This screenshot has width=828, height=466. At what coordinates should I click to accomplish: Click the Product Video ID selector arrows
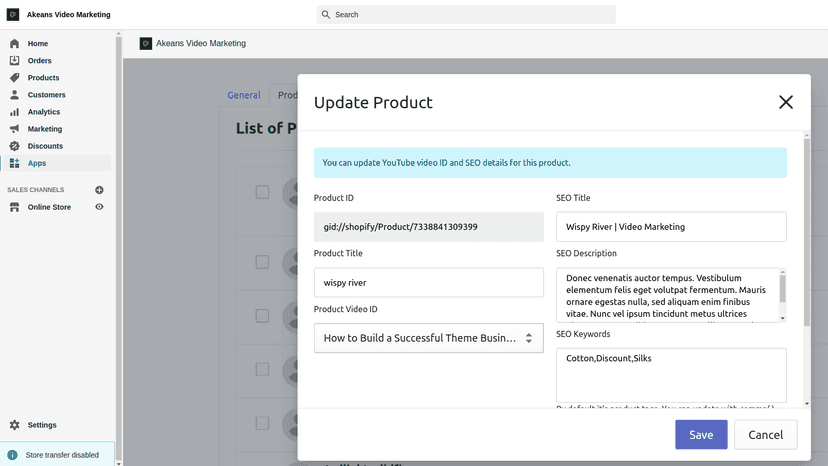[x=529, y=338]
